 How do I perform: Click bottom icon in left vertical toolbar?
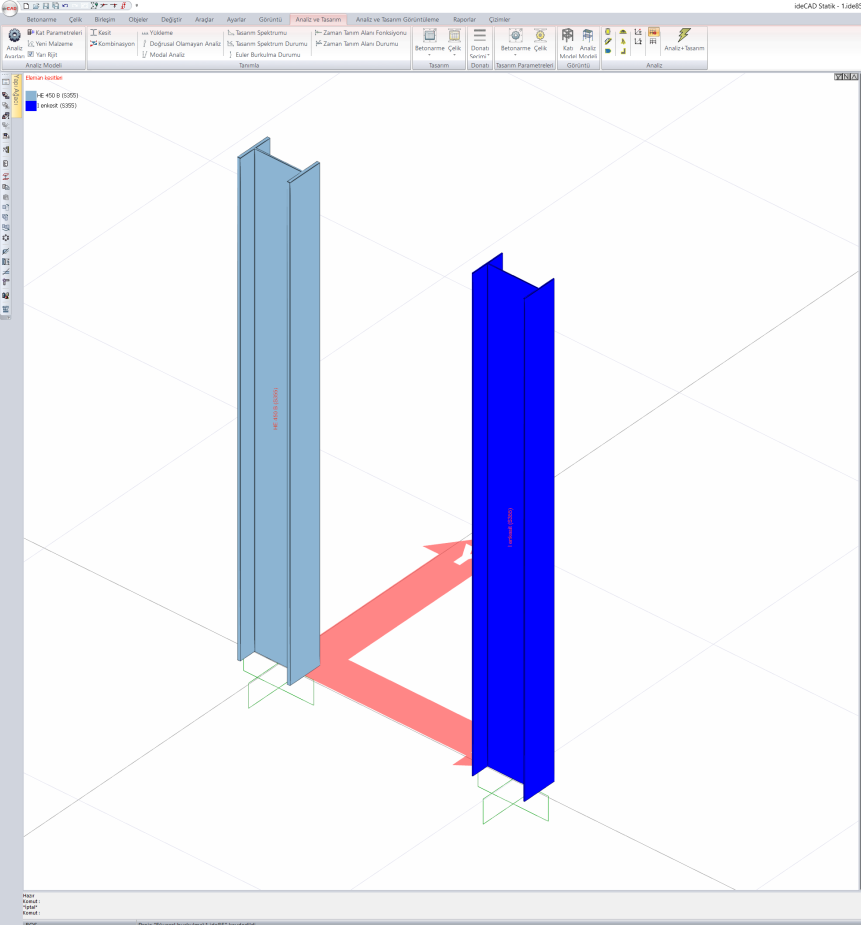pyautogui.click(x=6, y=309)
